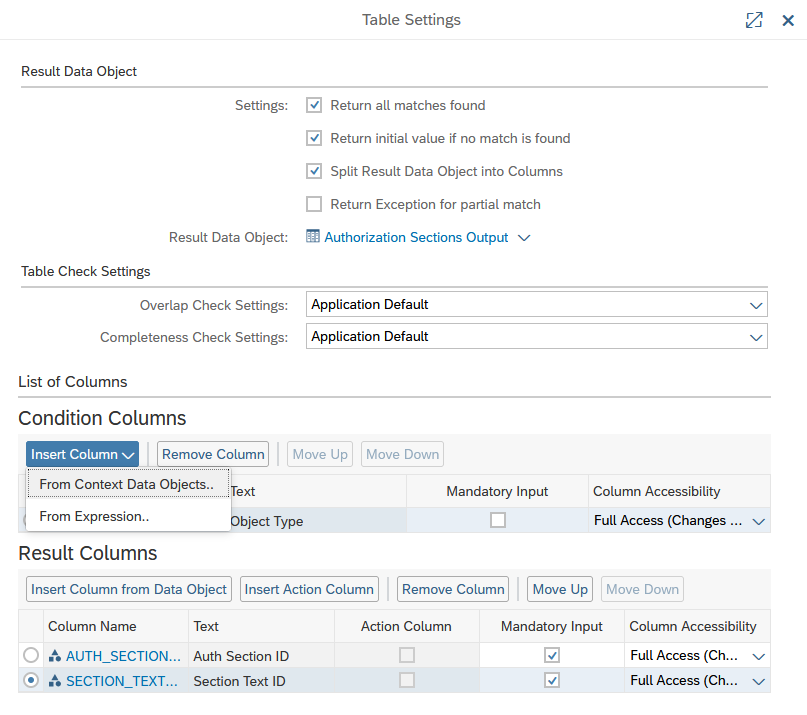
Task: Uncheck Split Result Data Object into Columns
Action: click(314, 171)
